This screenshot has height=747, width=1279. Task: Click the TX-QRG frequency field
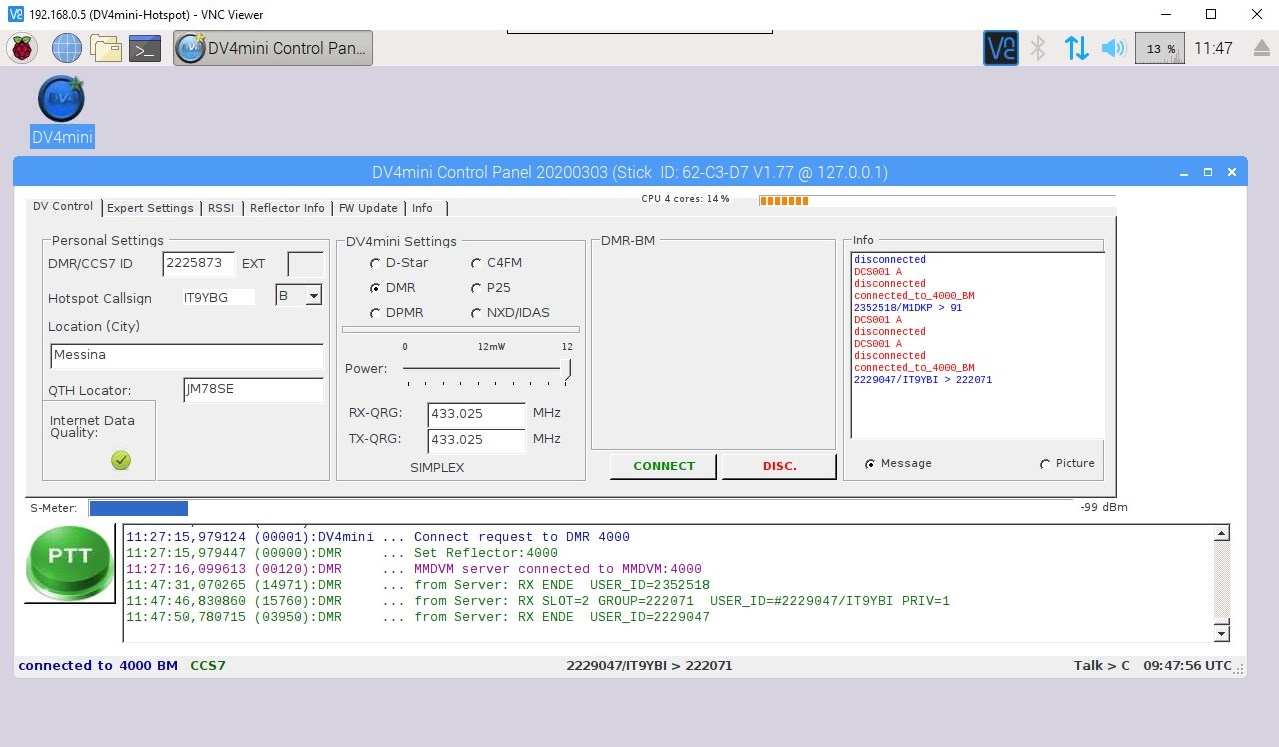click(x=476, y=440)
